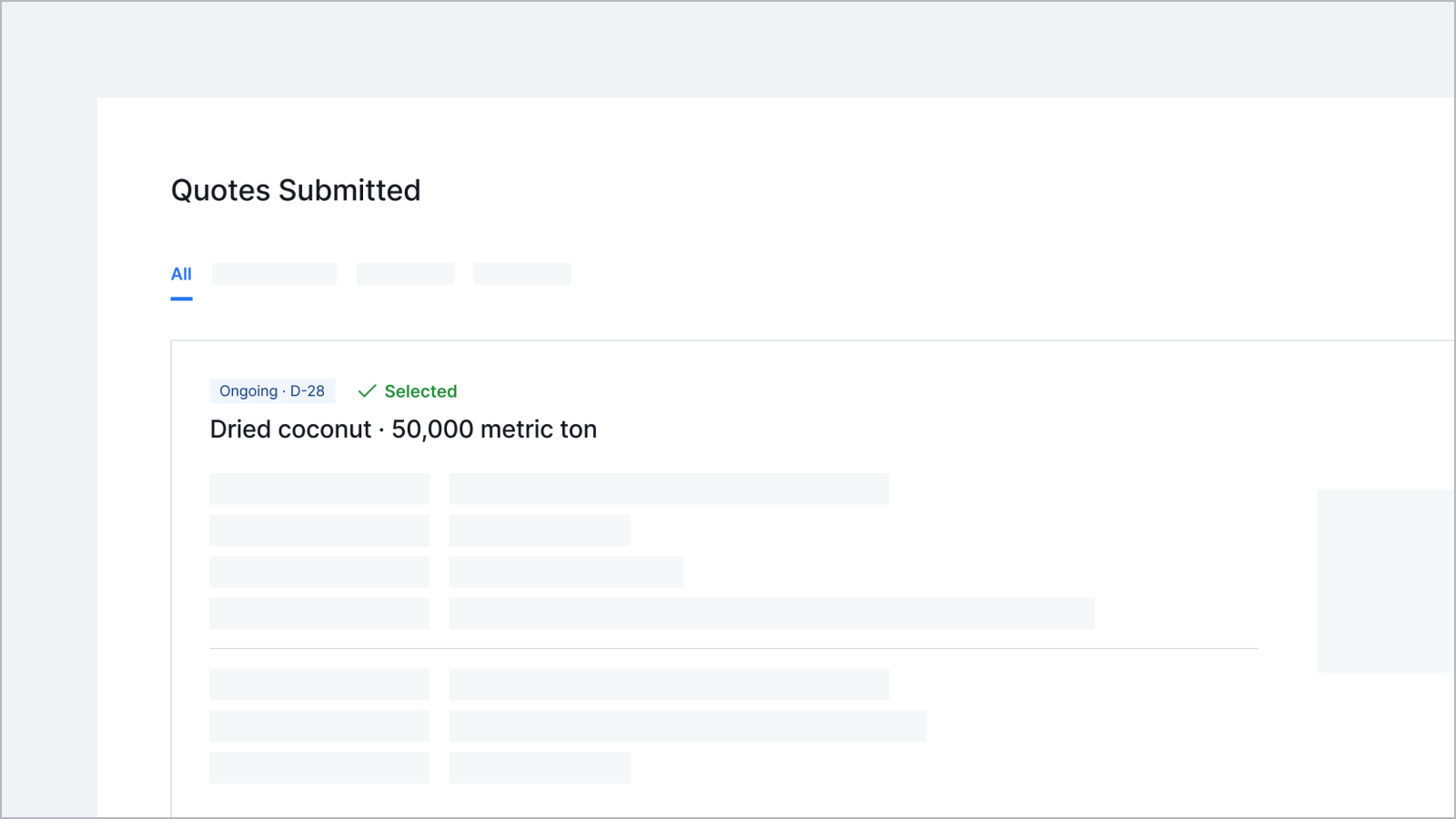
Task: Select the All tab
Action: tap(181, 274)
